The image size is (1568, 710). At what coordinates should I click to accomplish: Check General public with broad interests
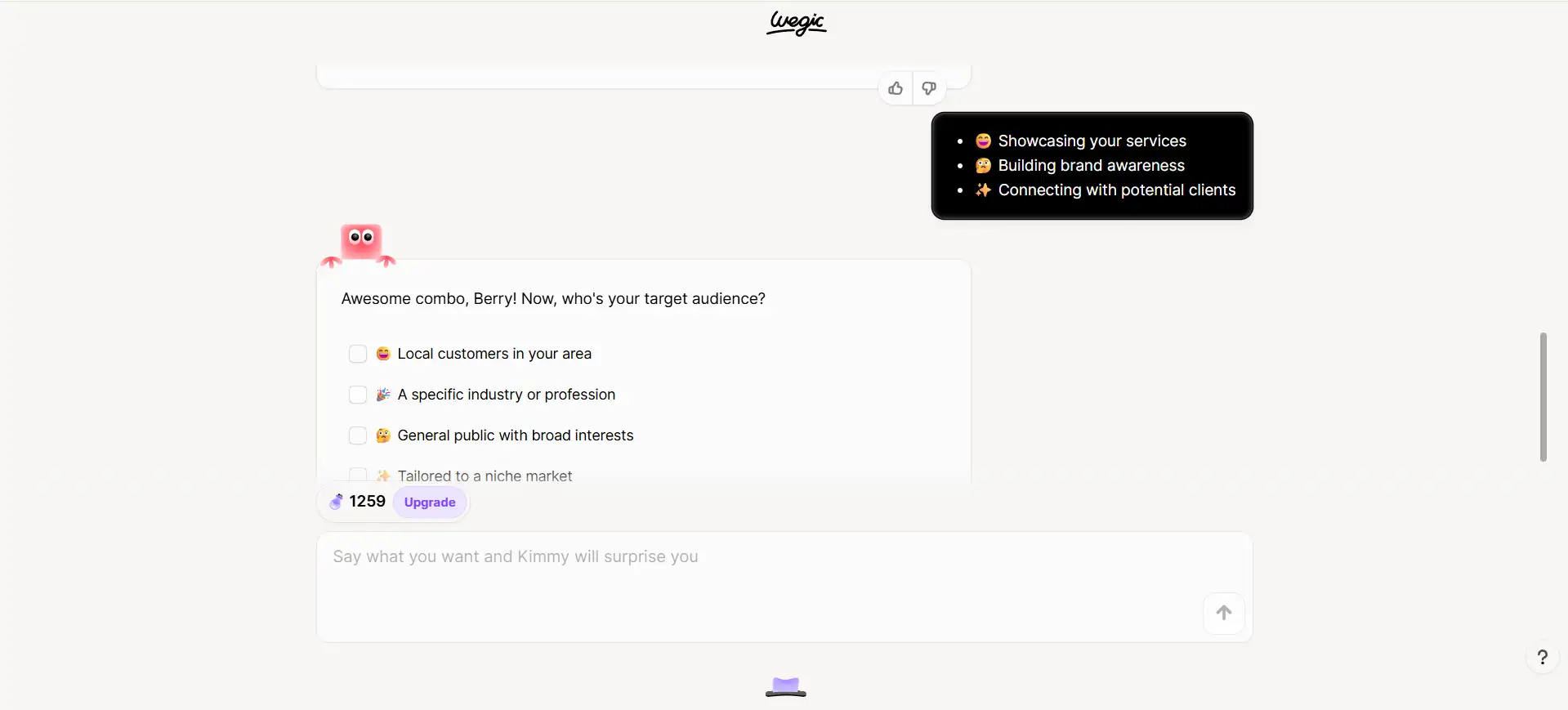(358, 435)
